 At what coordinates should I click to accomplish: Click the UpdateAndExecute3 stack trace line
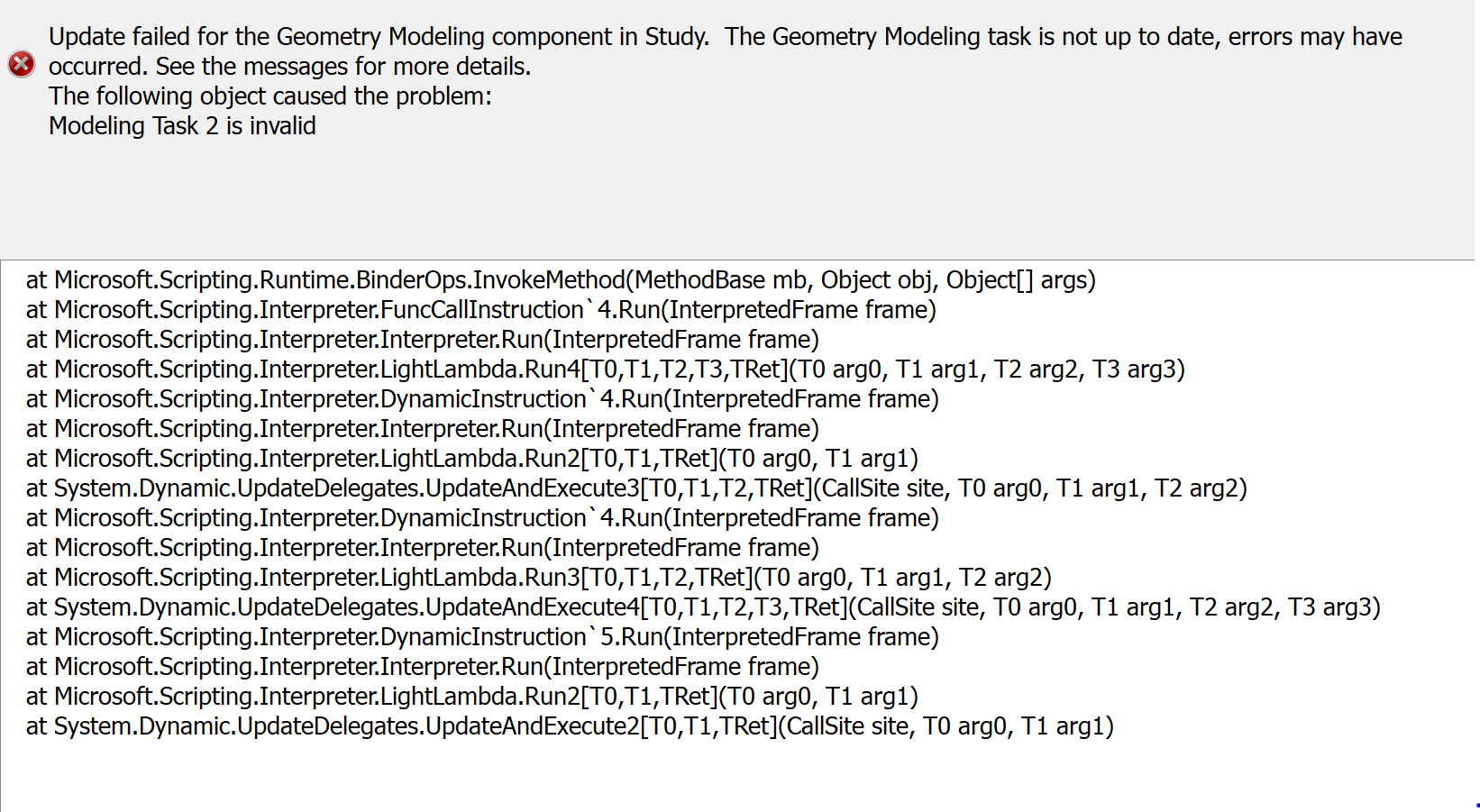[636, 488]
